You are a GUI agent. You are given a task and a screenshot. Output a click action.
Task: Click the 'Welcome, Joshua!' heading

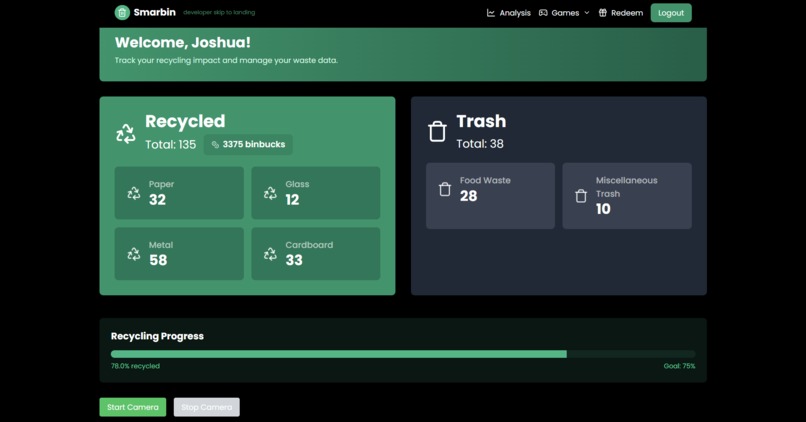182,43
